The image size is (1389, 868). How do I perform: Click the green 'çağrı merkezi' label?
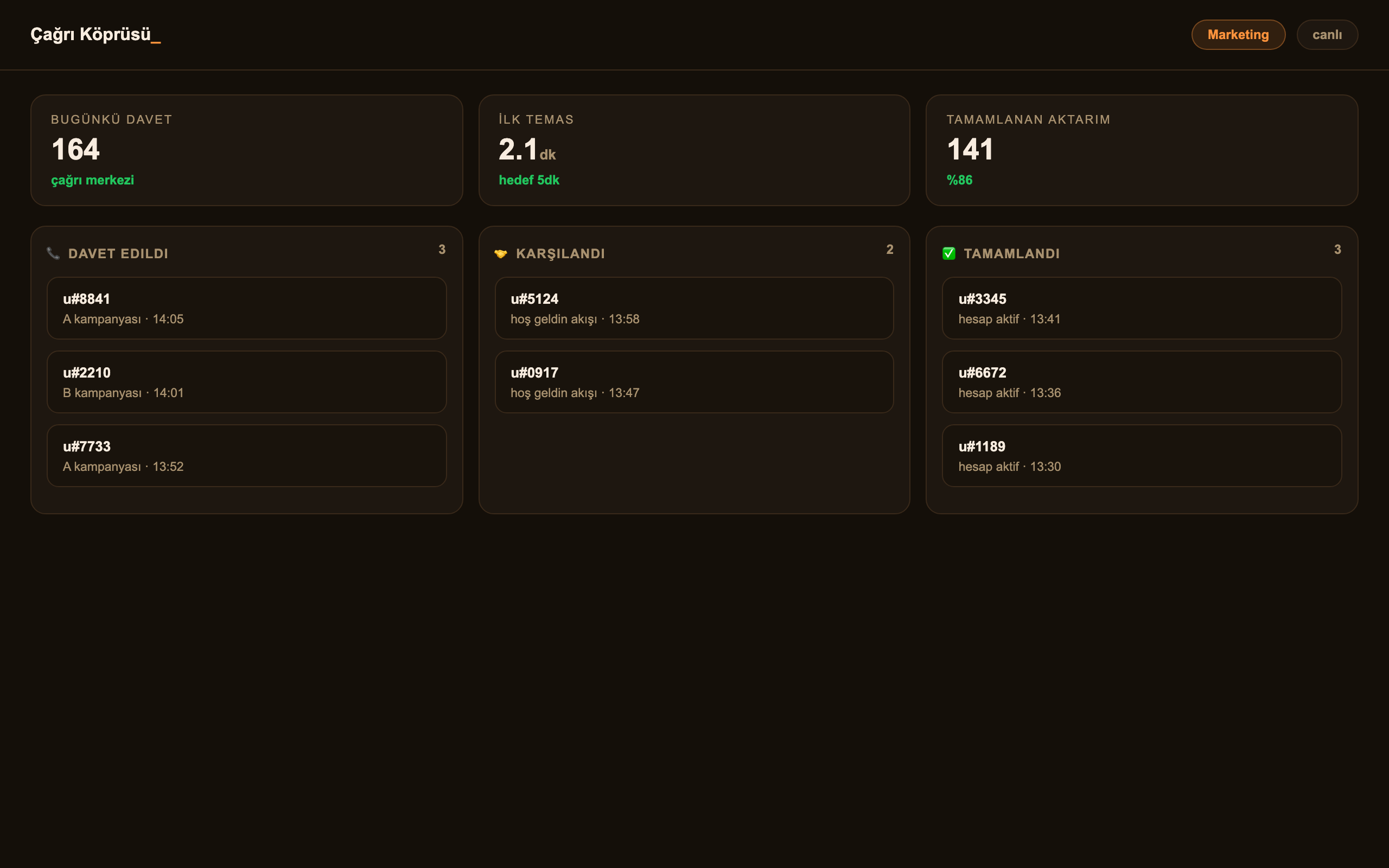click(x=92, y=180)
